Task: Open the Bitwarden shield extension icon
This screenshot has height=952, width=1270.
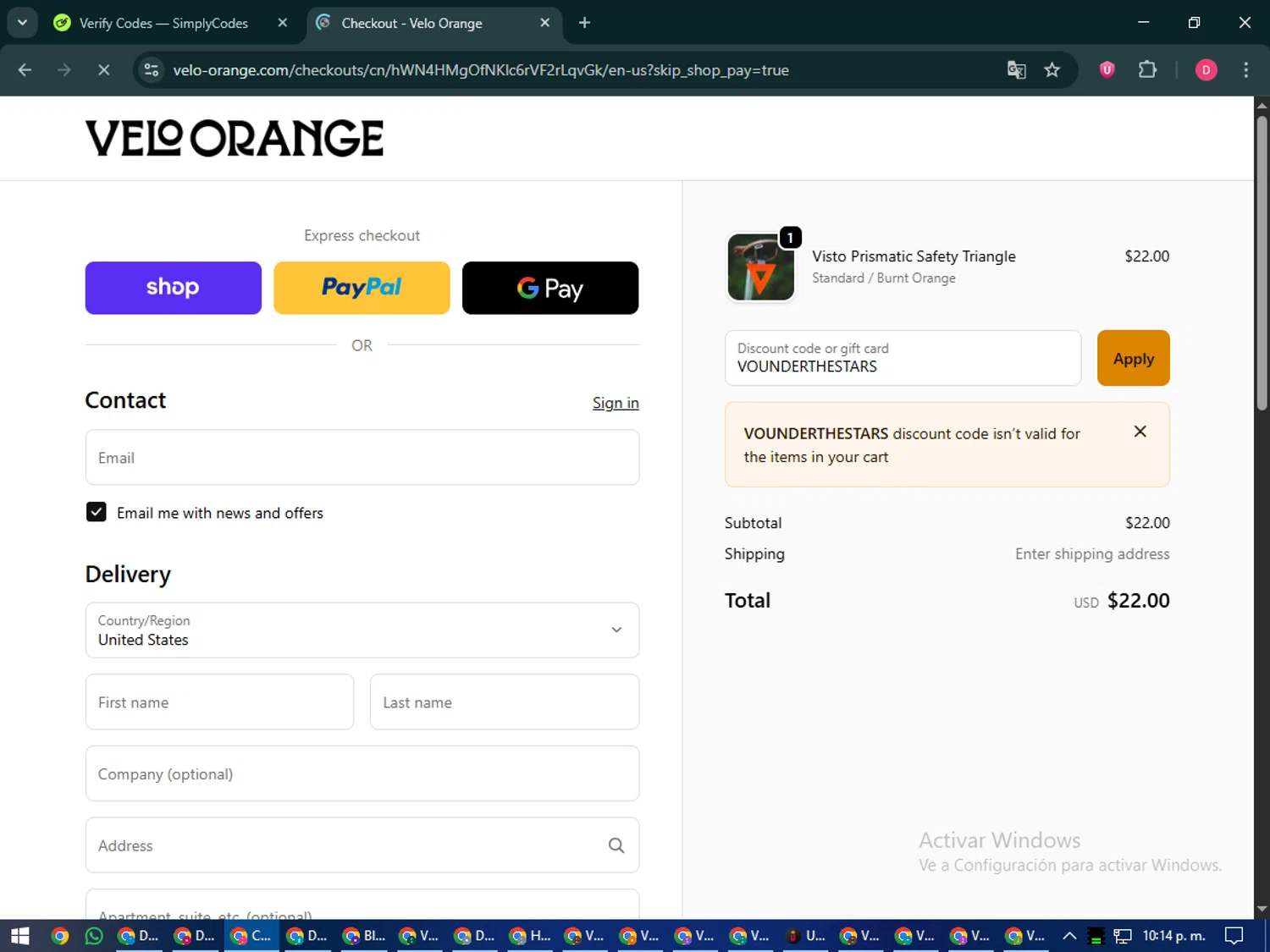Action: [x=1107, y=70]
